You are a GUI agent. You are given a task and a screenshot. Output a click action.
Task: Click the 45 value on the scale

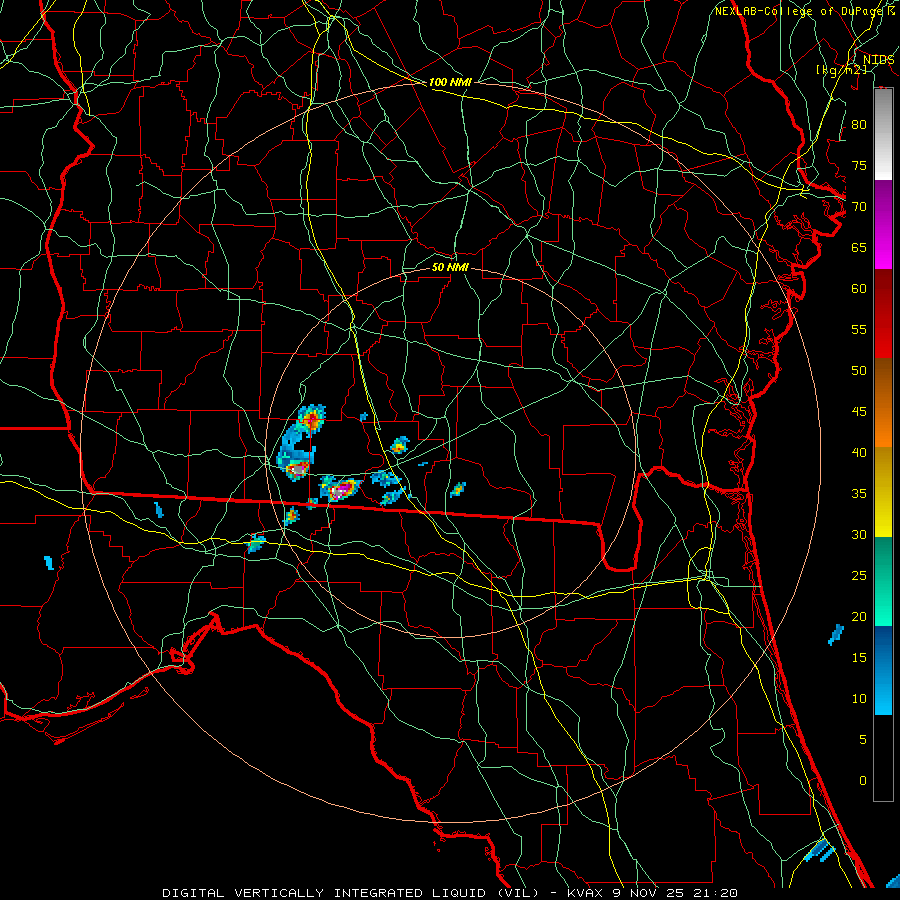point(859,412)
